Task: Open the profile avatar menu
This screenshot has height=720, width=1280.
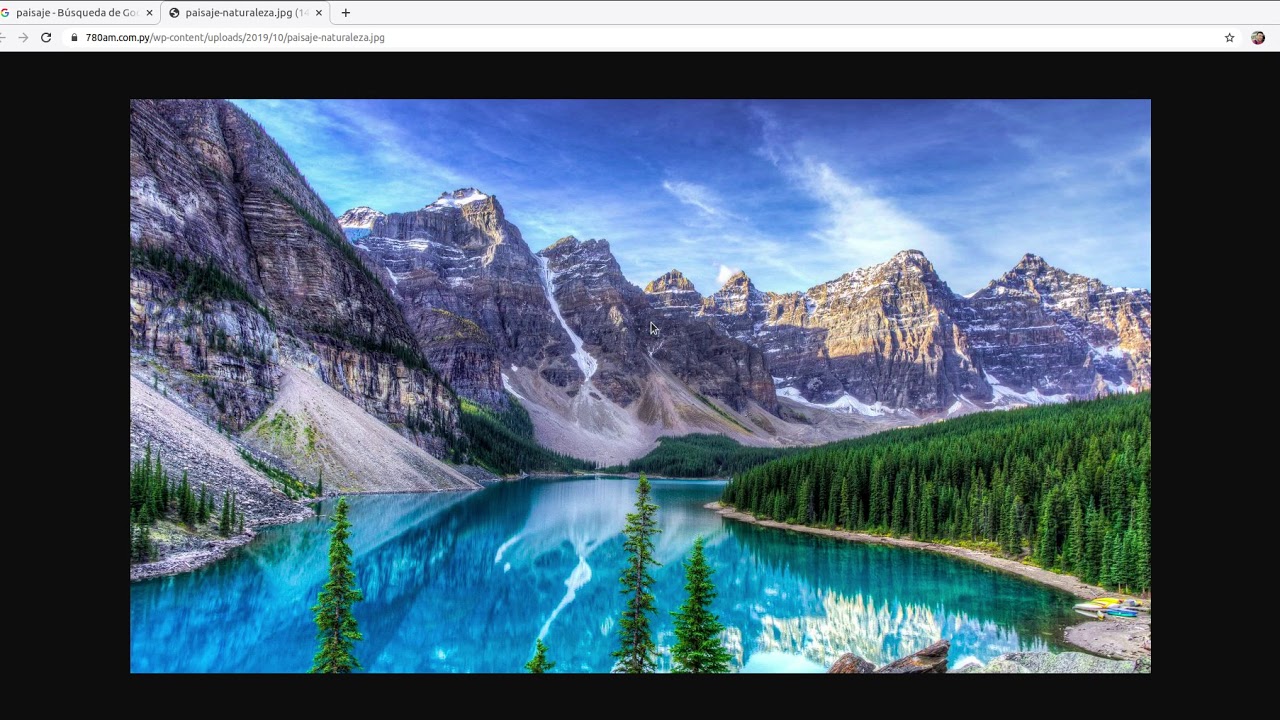Action: (x=1258, y=37)
